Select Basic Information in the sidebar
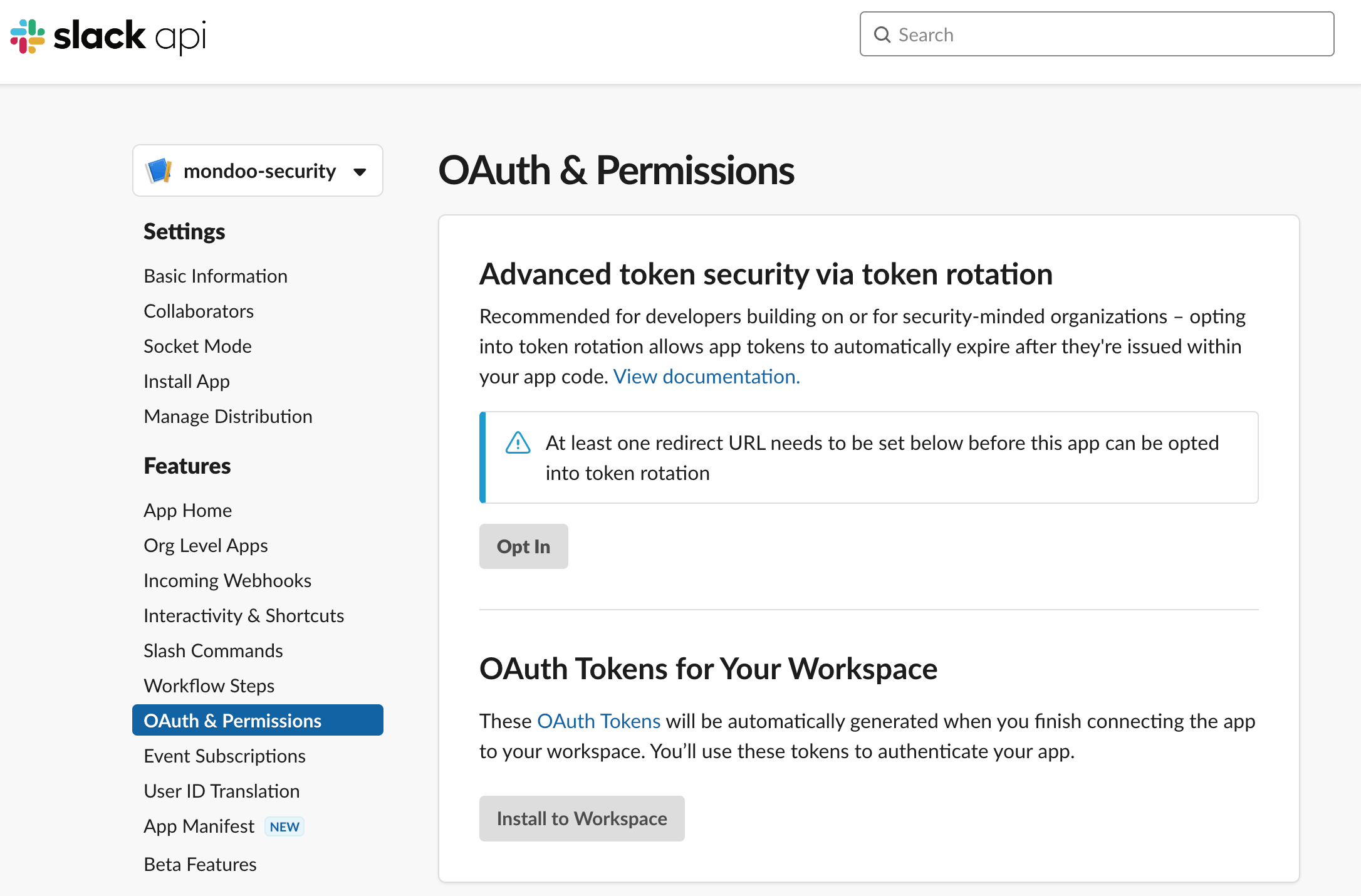This screenshot has height=896, width=1361. coord(216,276)
